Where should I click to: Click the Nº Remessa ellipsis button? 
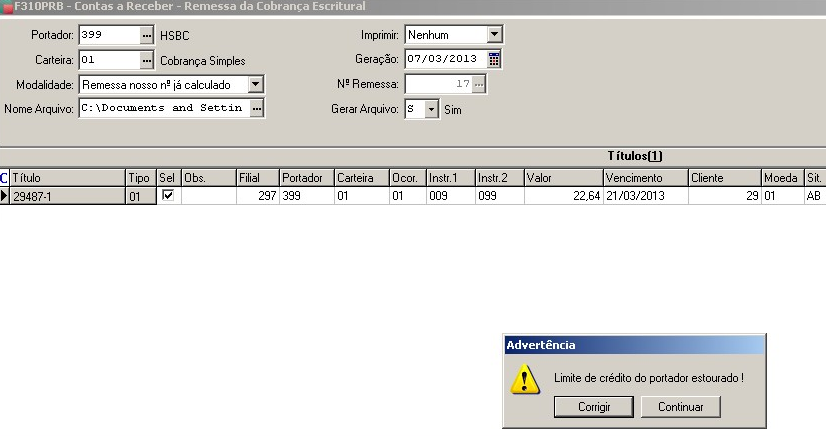(x=478, y=85)
